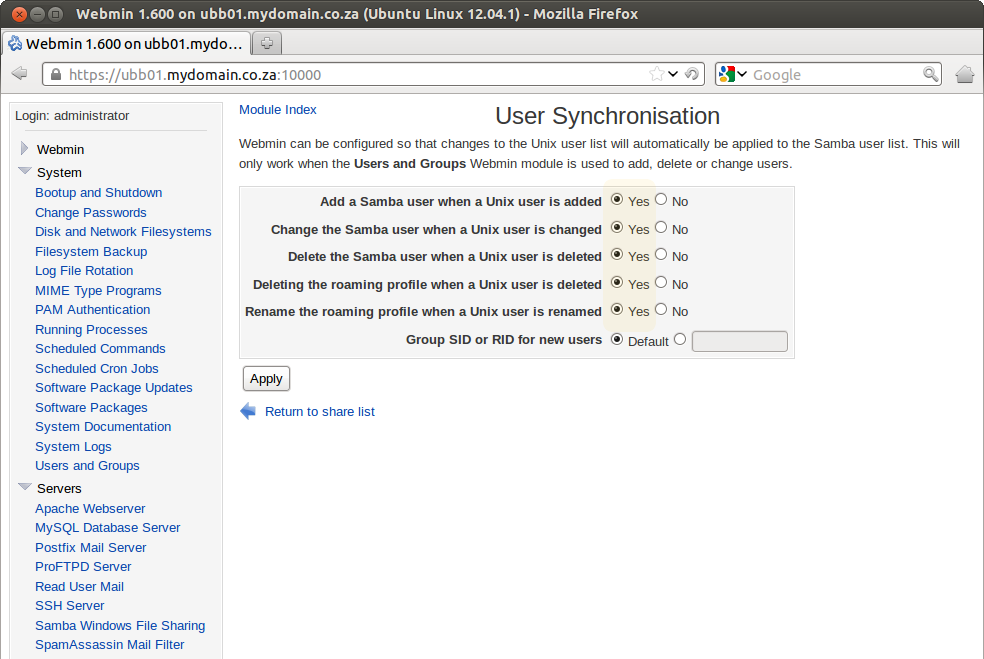Go to Disk and Network Filesystems

click(x=123, y=232)
